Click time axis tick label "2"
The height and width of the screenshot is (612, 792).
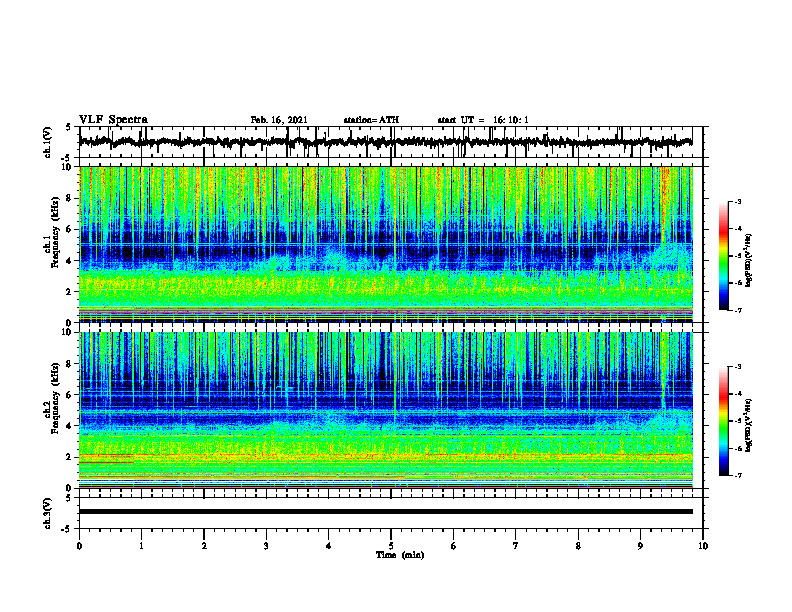coord(204,546)
